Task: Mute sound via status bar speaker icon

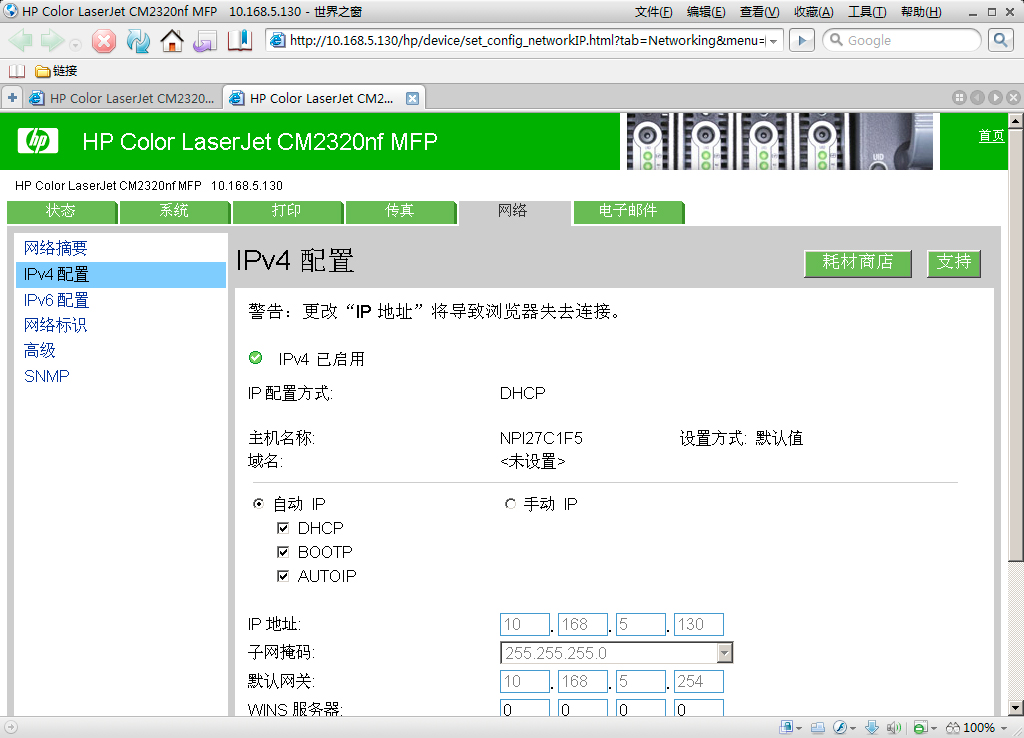Action: [893, 727]
